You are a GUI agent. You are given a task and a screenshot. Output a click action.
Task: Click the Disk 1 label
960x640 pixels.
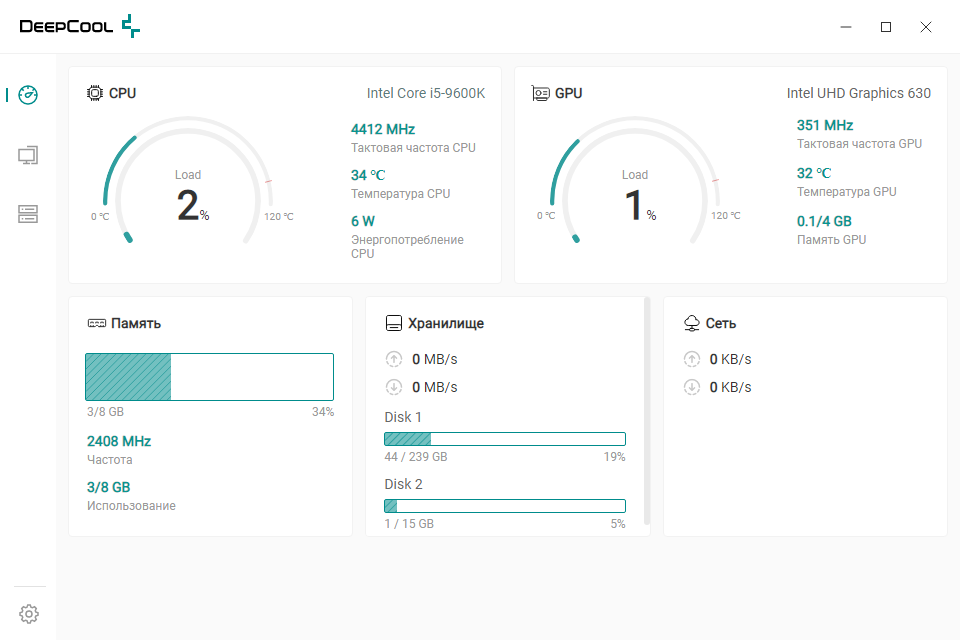pos(403,417)
